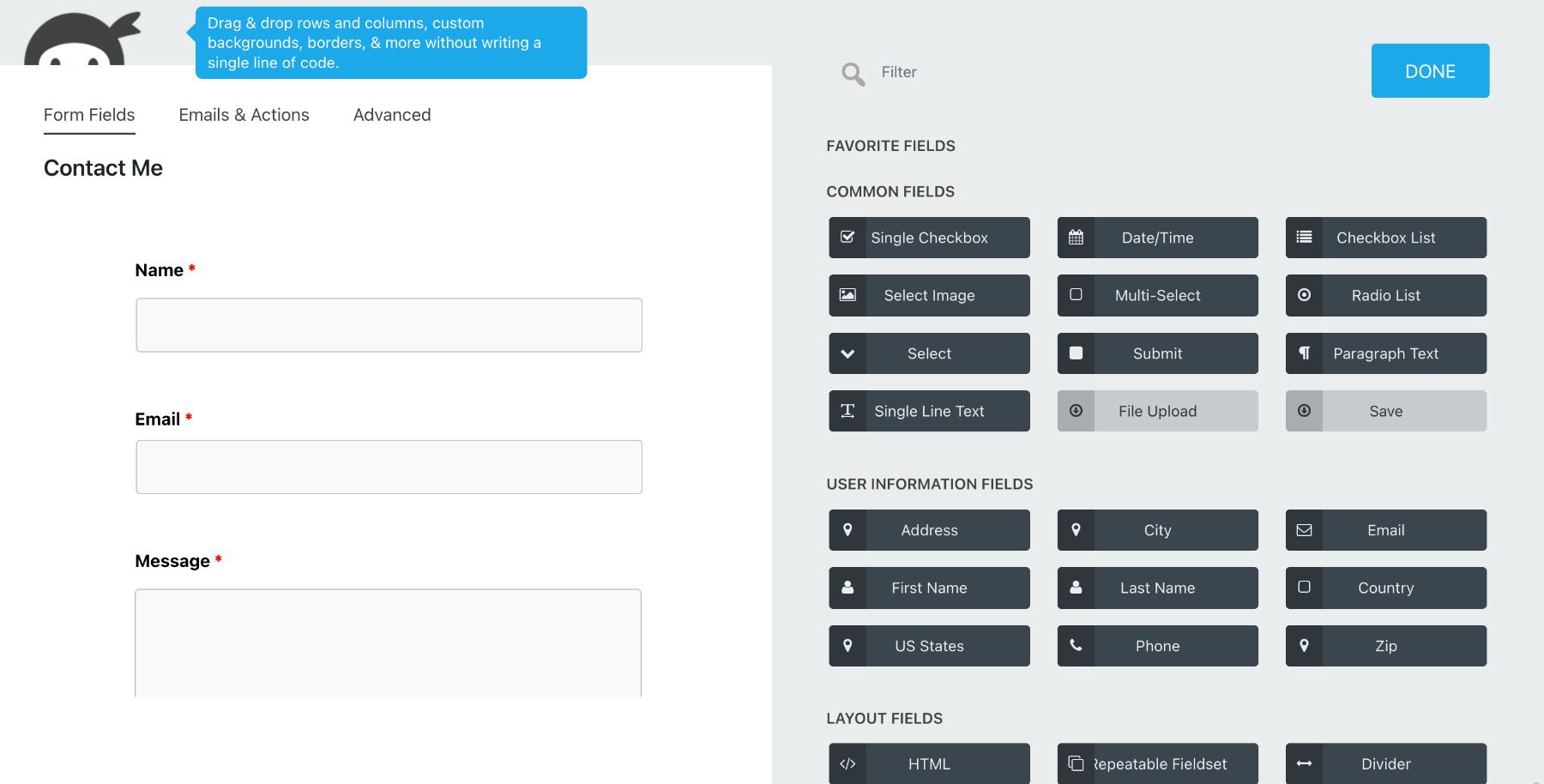Click the DONE button
Screen dimensions: 1544x784
(x=1430, y=70)
